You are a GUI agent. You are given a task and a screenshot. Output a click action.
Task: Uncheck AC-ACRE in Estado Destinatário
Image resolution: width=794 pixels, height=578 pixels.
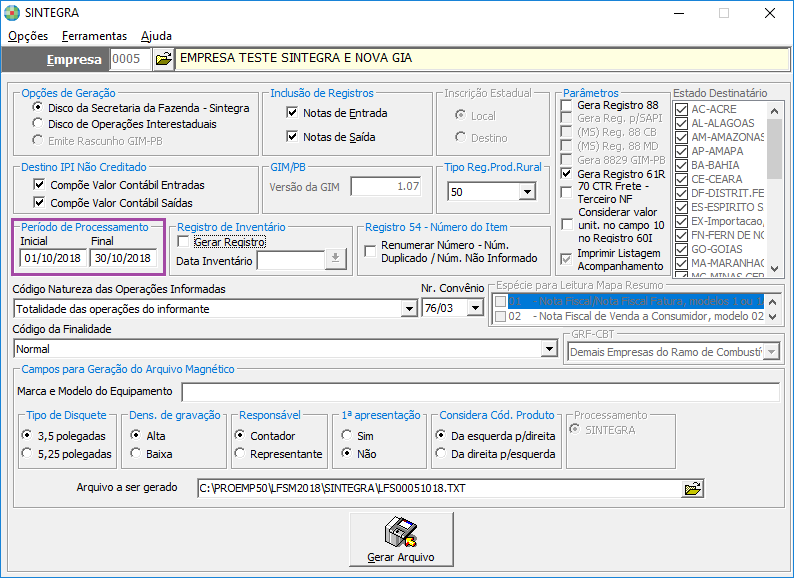tap(682, 109)
